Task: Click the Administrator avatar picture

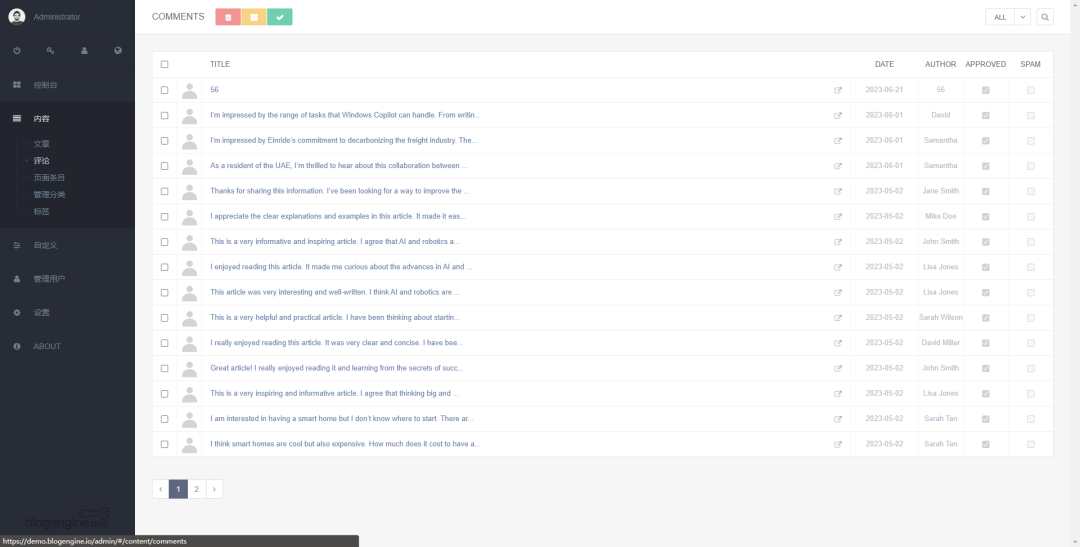Action: coord(17,17)
